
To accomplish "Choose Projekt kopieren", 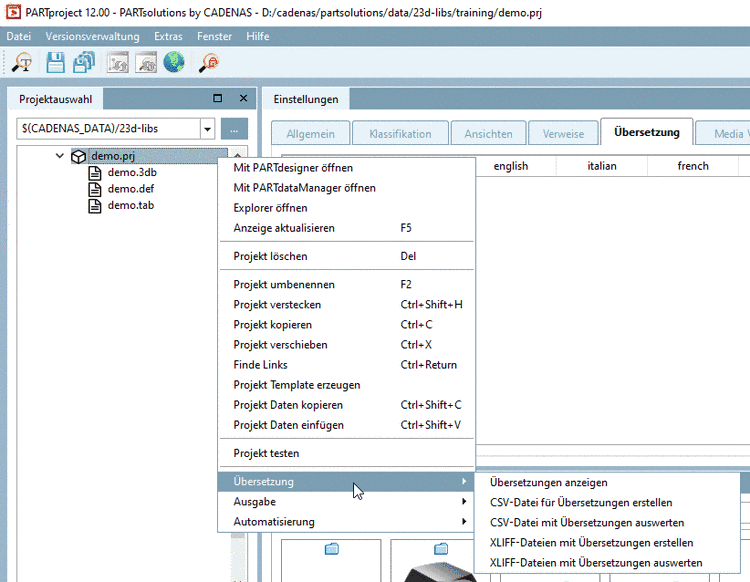I will (346, 325).
